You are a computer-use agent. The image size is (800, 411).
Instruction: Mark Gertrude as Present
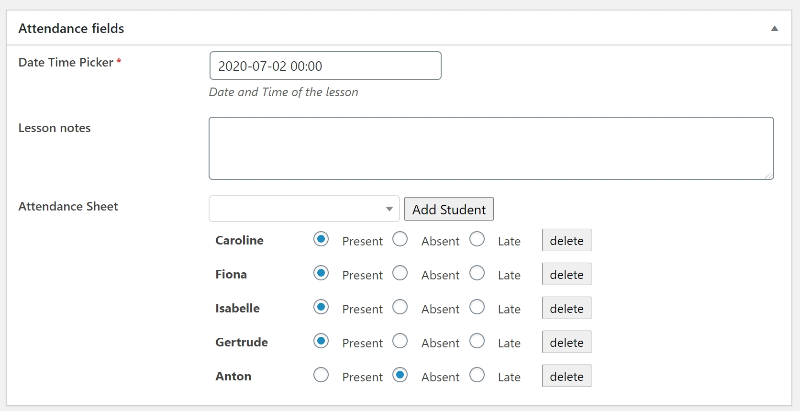tap(321, 341)
